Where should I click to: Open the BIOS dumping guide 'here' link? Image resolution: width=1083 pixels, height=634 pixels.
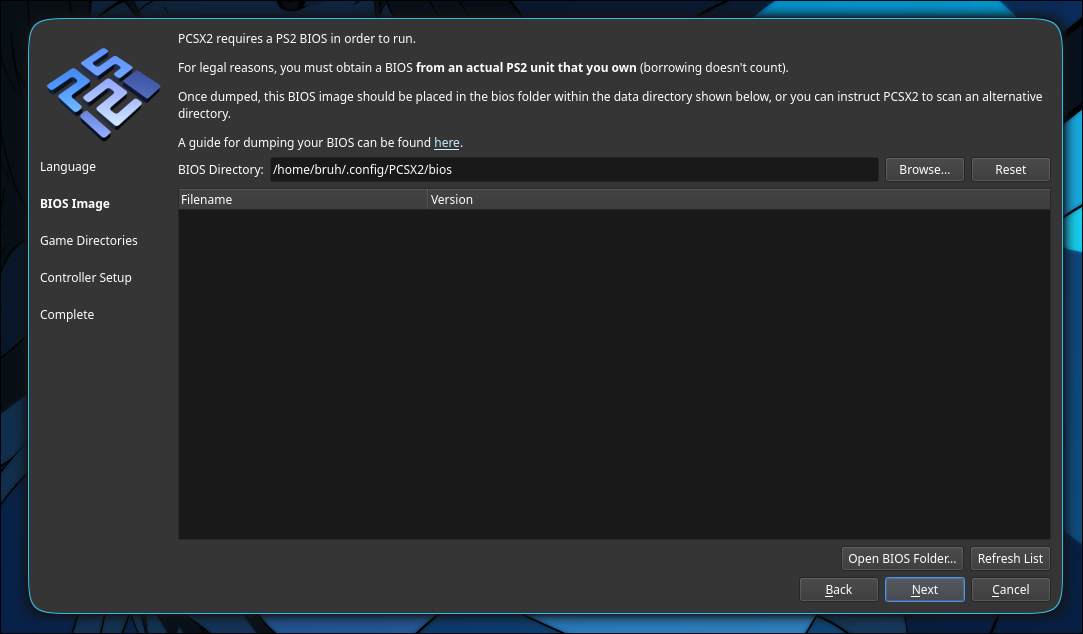click(446, 142)
